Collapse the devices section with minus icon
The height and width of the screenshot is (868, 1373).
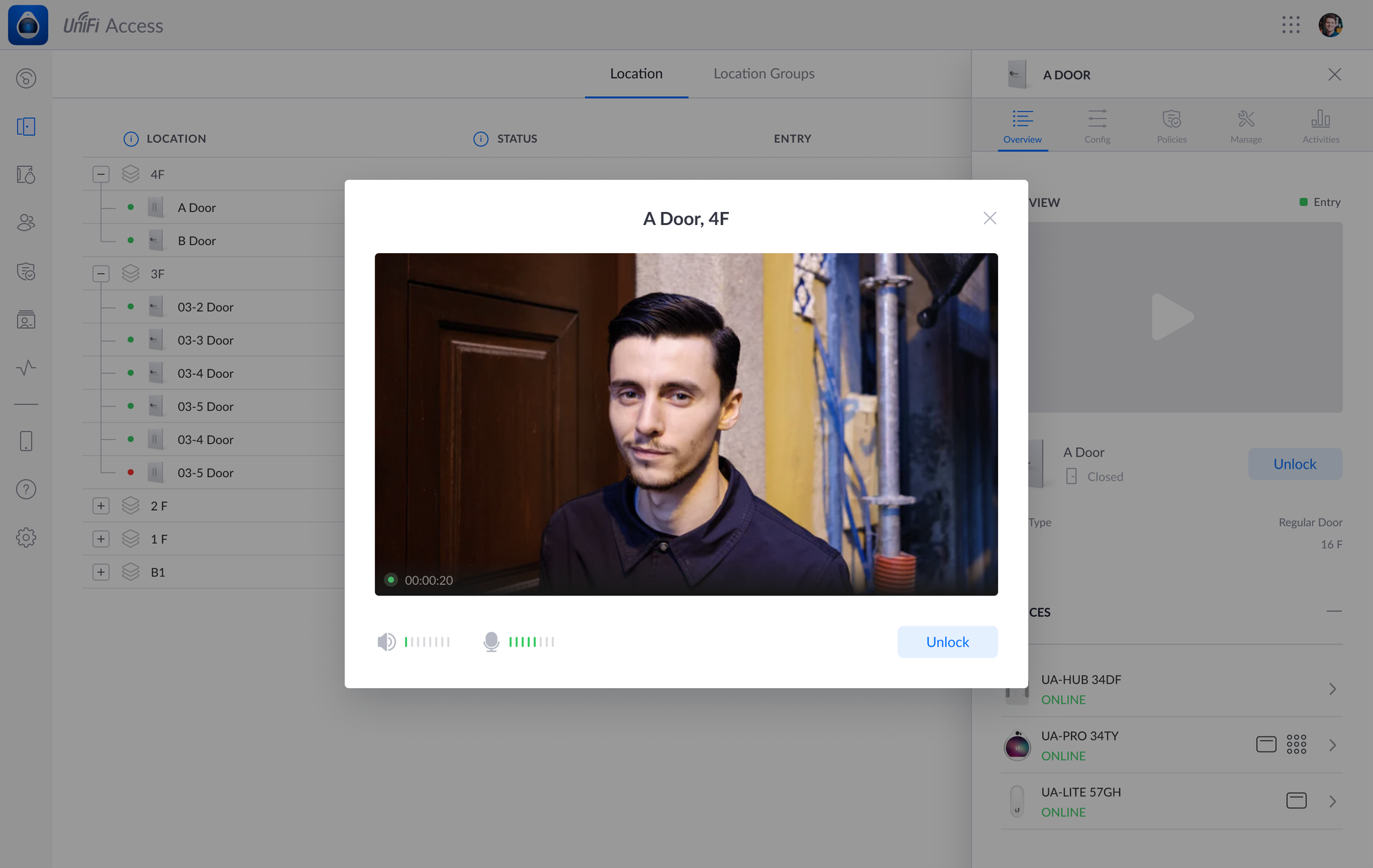(x=1334, y=611)
